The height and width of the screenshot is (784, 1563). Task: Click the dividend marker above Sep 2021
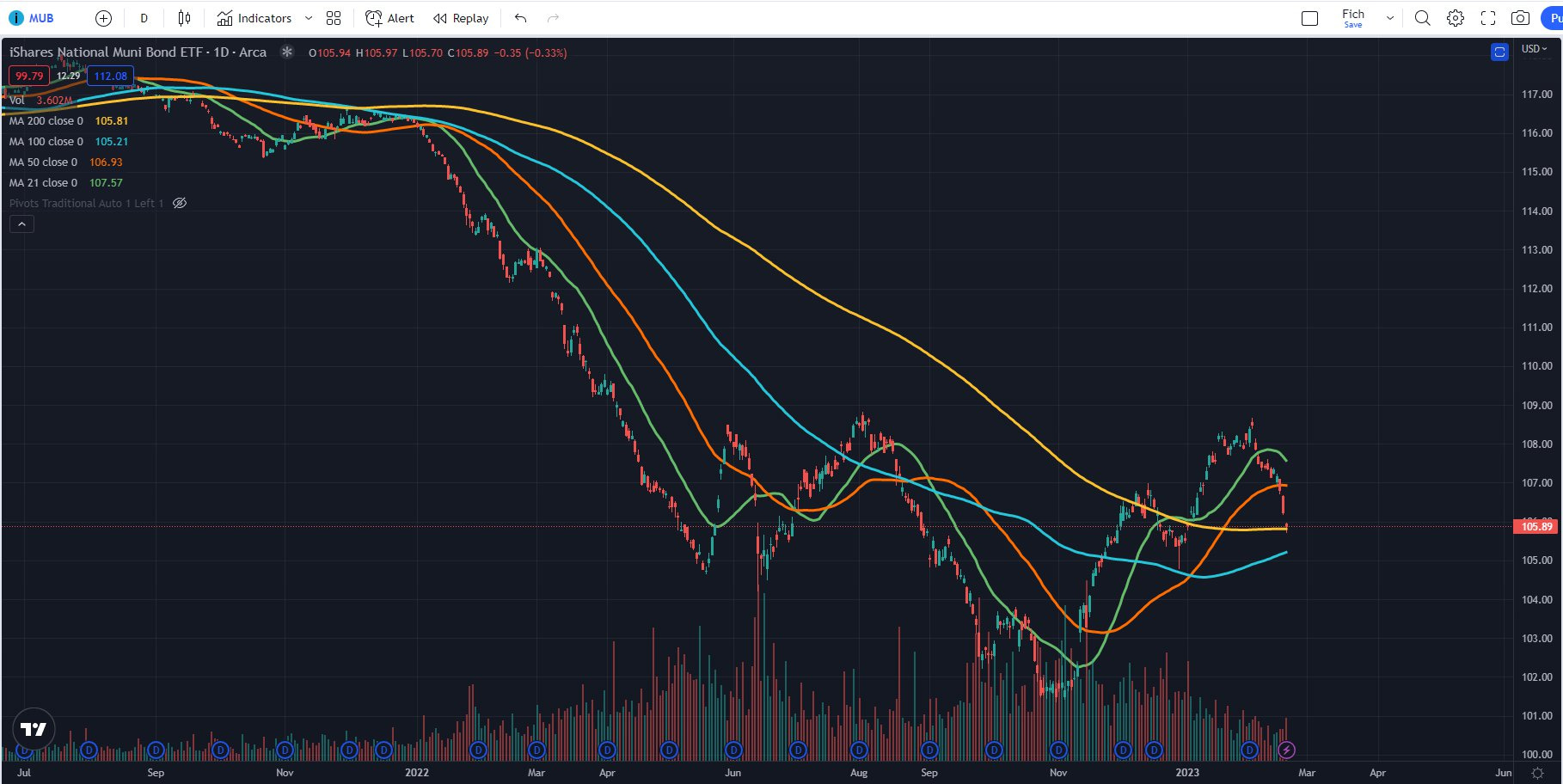(x=155, y=750)
